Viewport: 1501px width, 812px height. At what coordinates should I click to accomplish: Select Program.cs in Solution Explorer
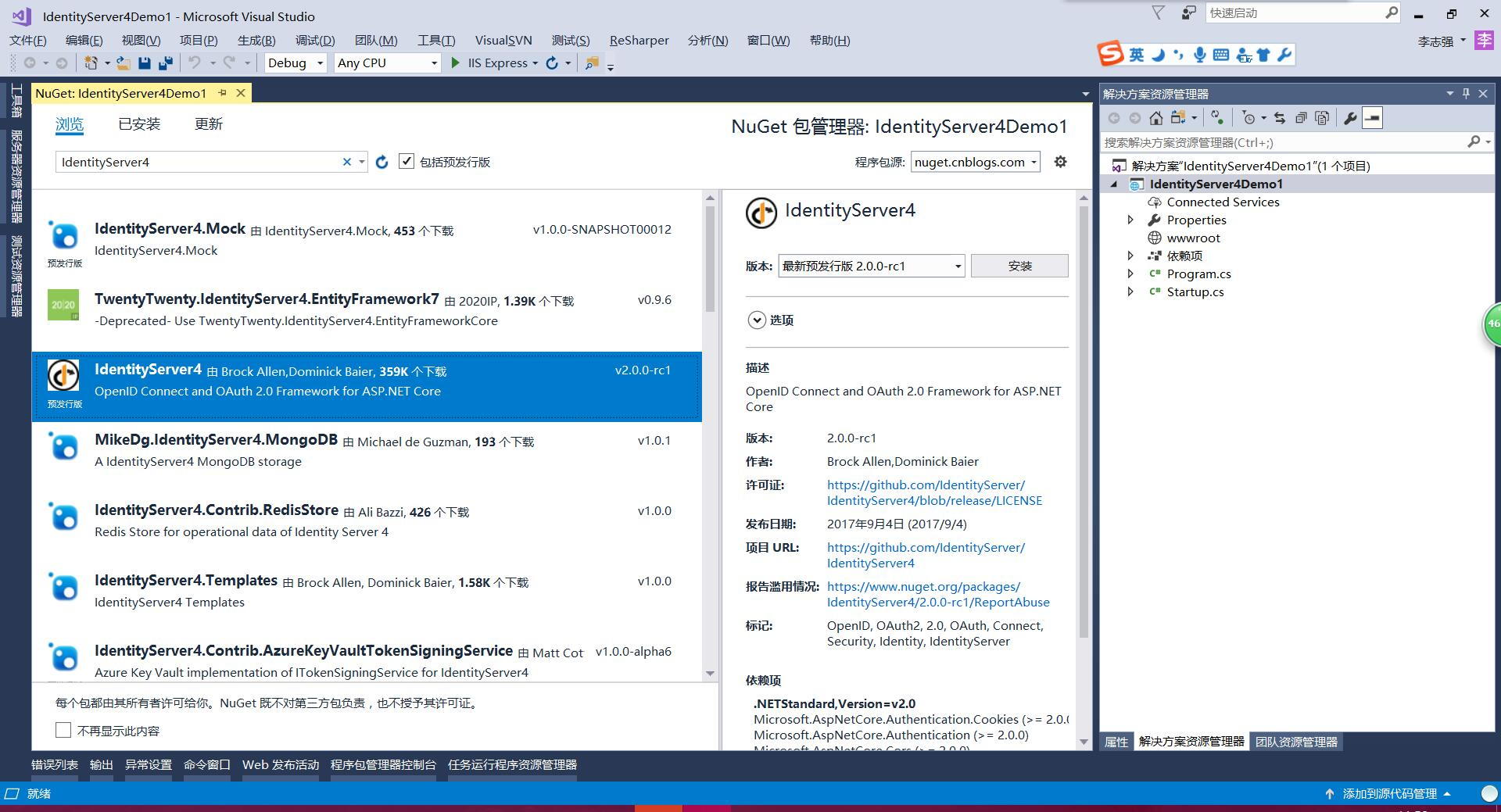tap(1198, 274)
